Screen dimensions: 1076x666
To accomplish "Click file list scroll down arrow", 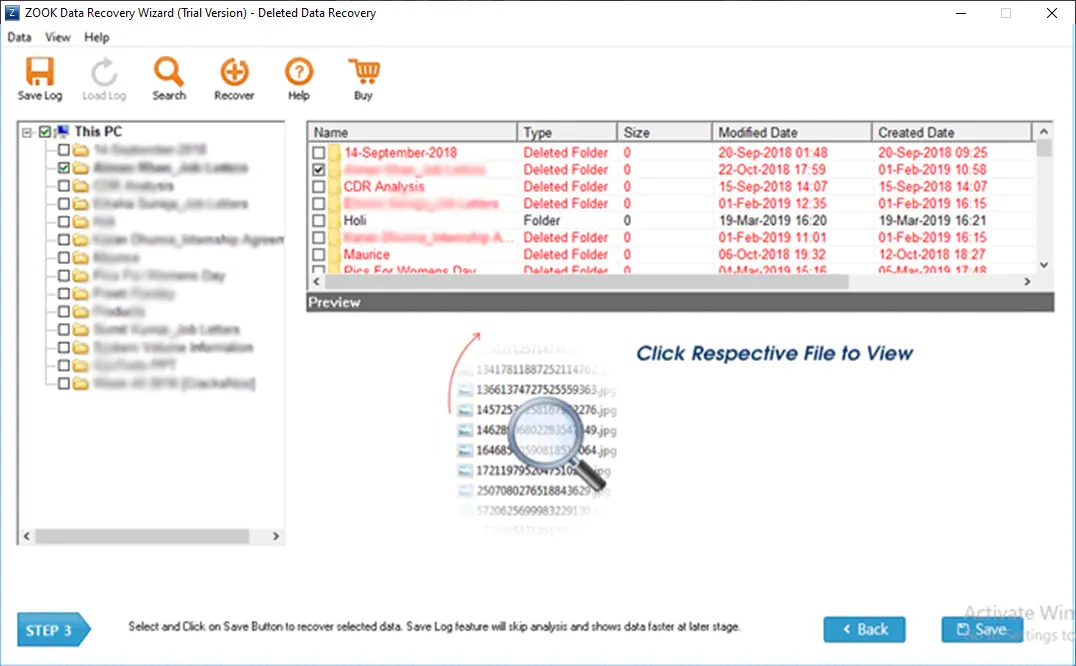I will point(1044,265).
